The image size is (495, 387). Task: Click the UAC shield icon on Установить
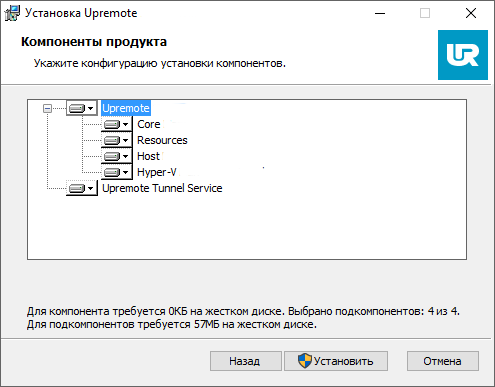tap(304, 361)
